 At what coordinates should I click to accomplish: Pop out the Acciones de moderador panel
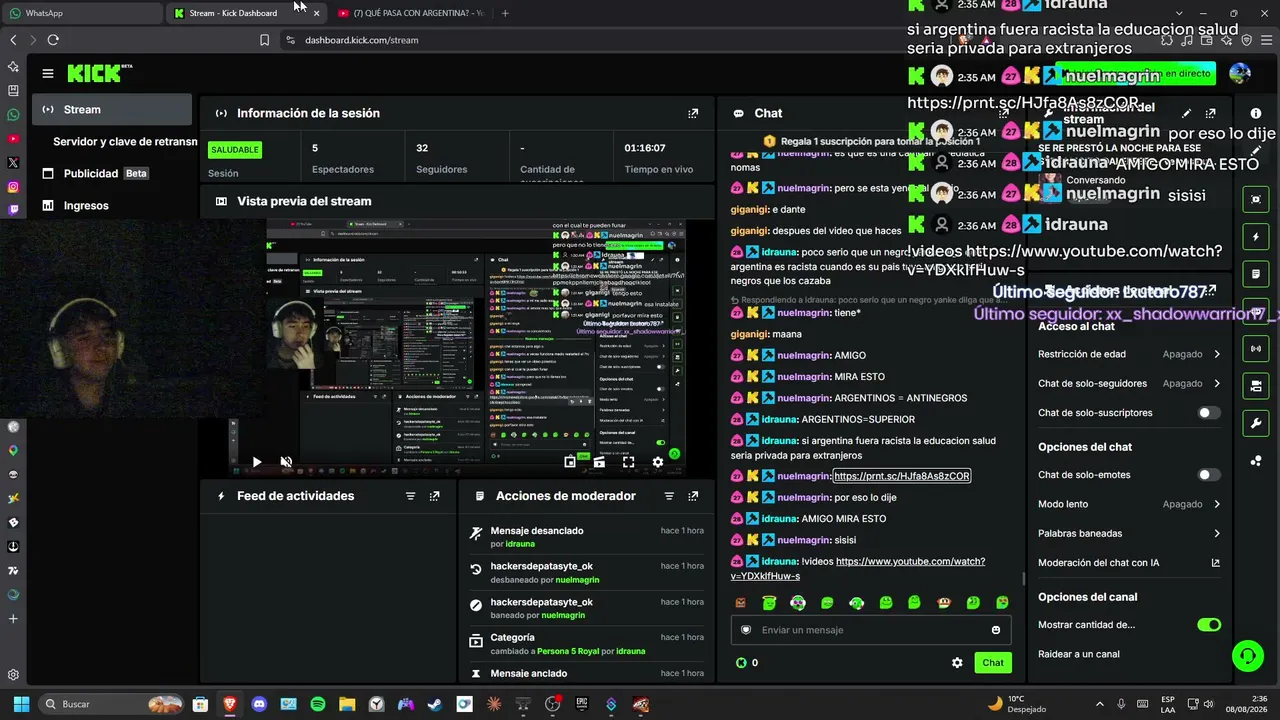click(693, 496)
